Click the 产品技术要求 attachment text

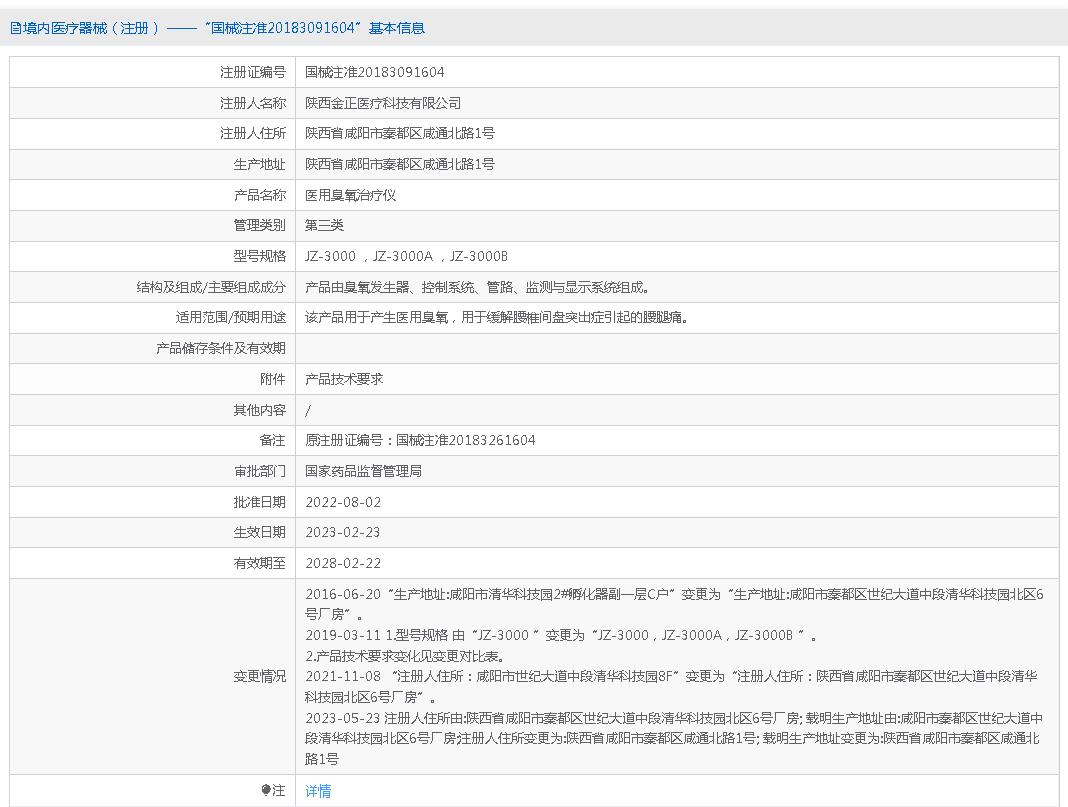[x=344, y=379]
